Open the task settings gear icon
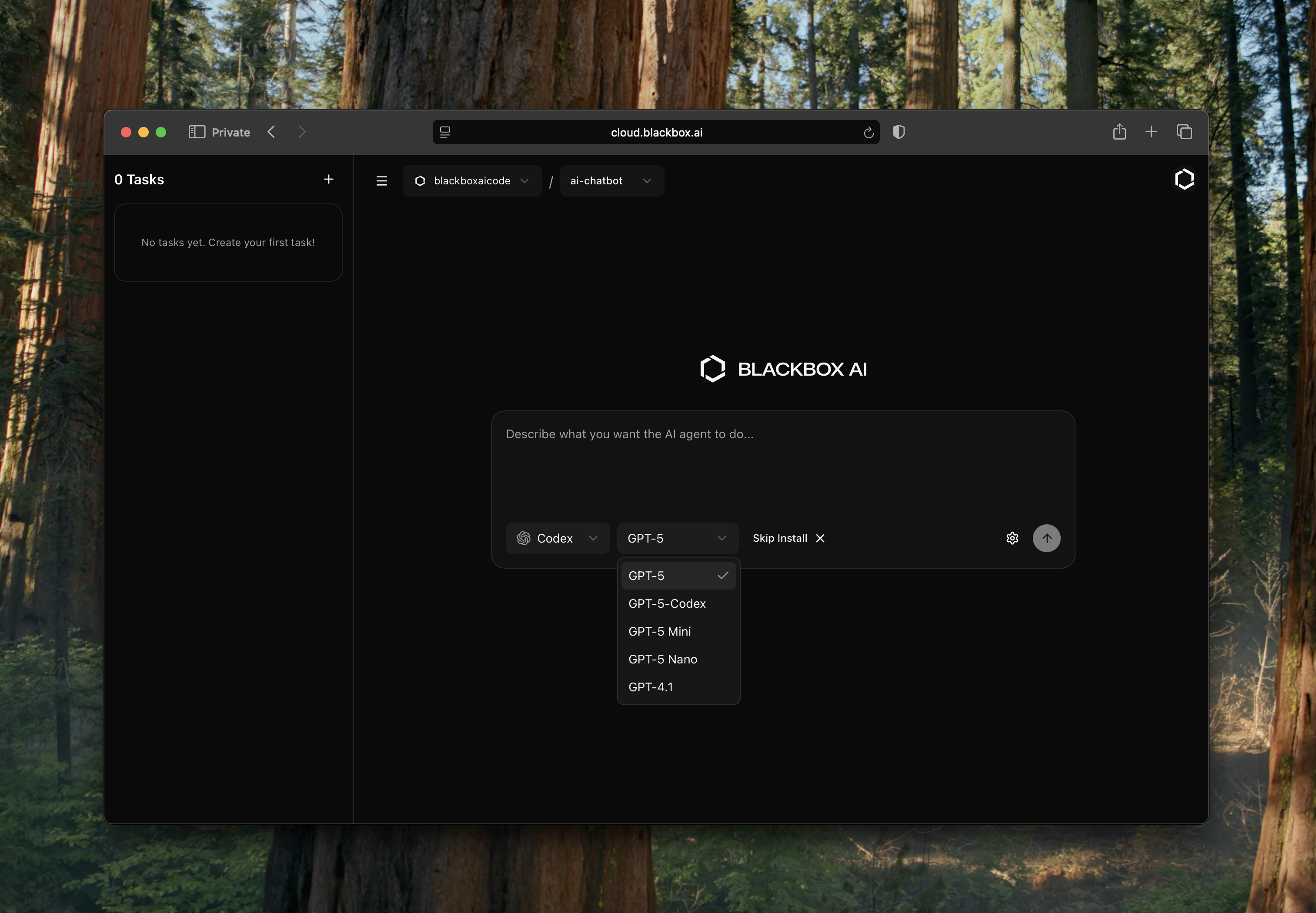The width and height of the screenshot is (1316, 913). click(1012, 538)
